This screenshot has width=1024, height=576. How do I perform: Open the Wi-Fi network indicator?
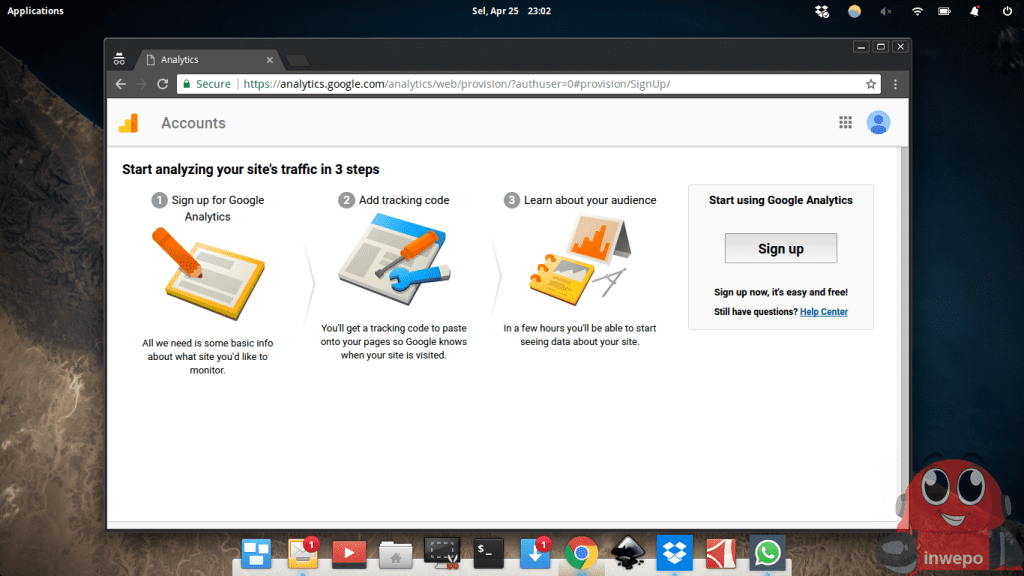[x=917, y=11]
